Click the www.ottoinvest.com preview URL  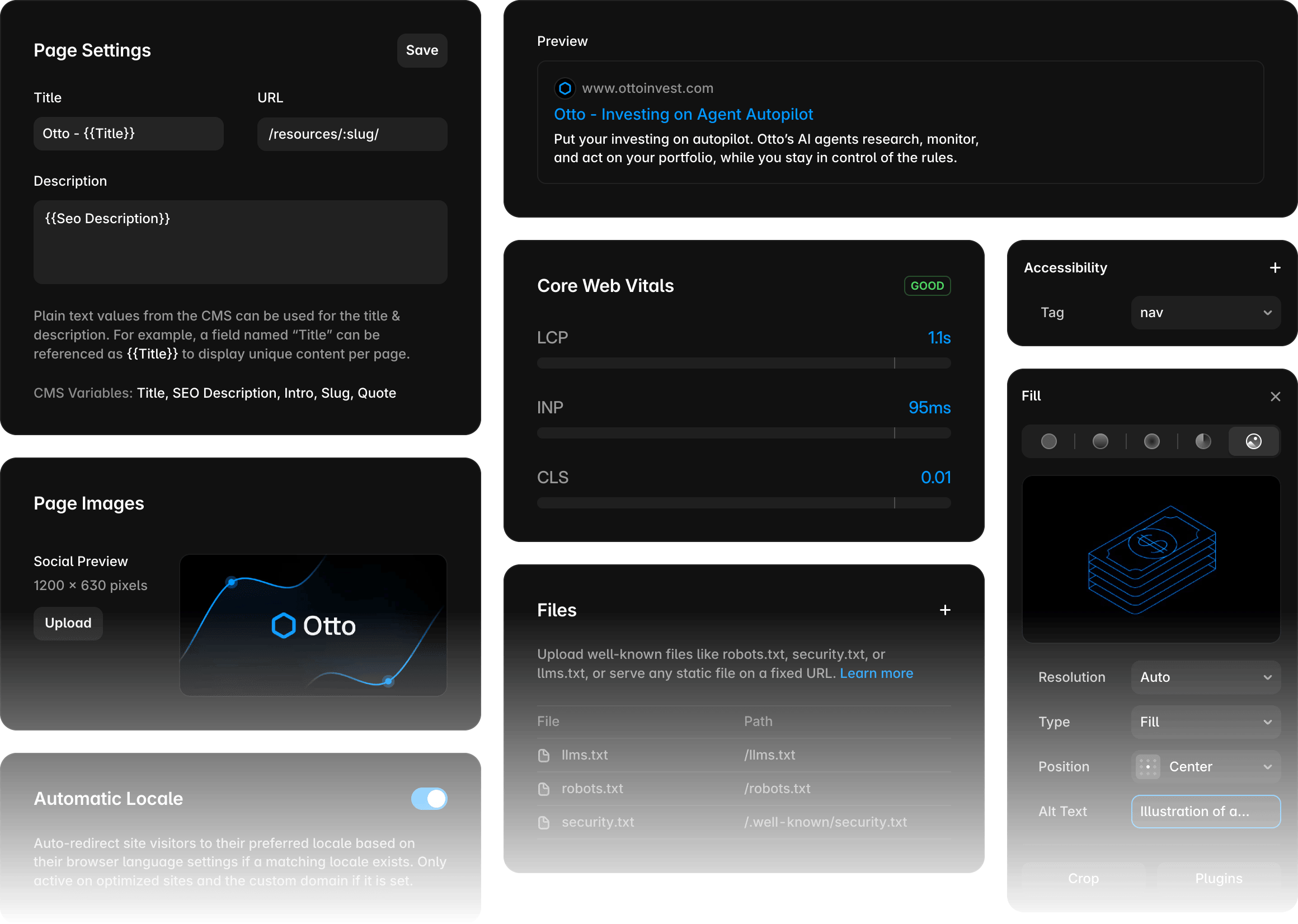coord(647,88)
